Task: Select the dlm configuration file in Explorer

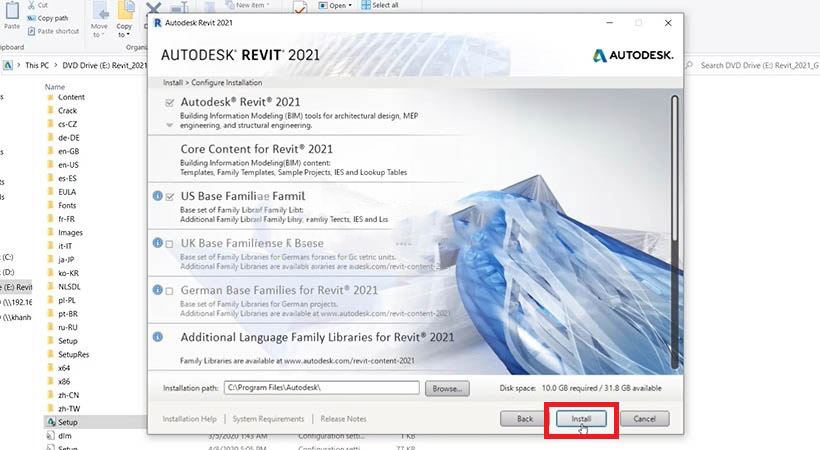Action: [65, 436]
